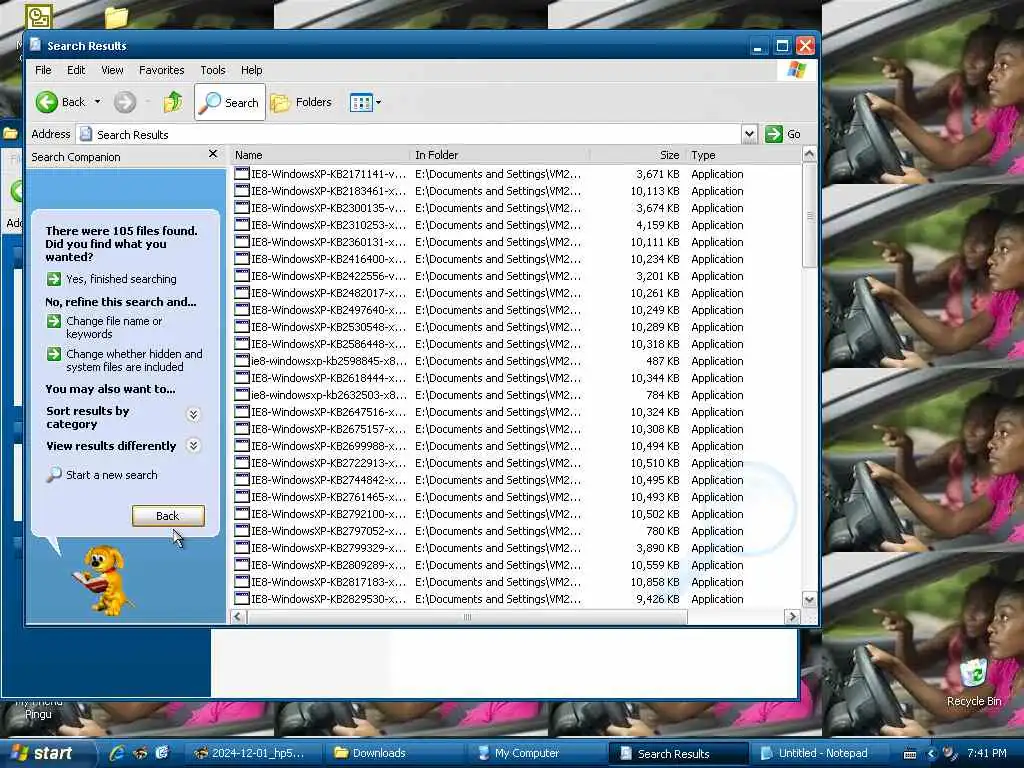
Task: Select file name IE8-WindowsXP-KB2744842
Action: (x=328, y=480)
